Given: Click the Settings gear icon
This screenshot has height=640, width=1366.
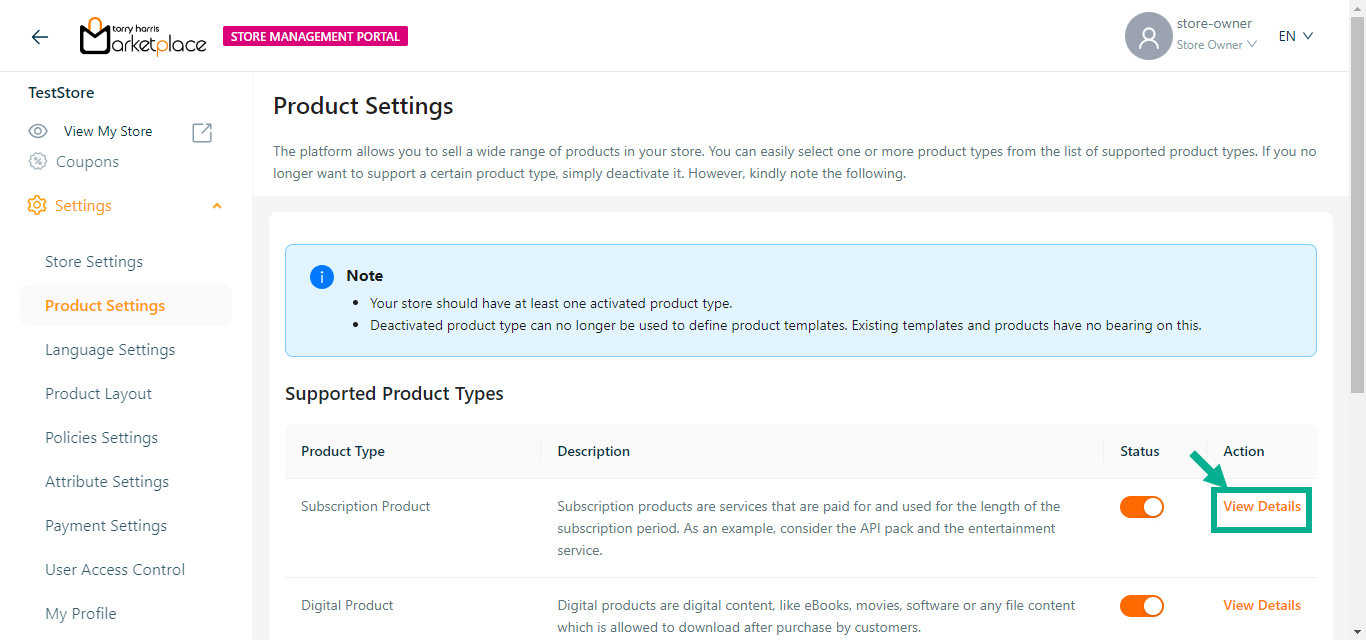Looking at the screenshot, I should coord(37,205).
